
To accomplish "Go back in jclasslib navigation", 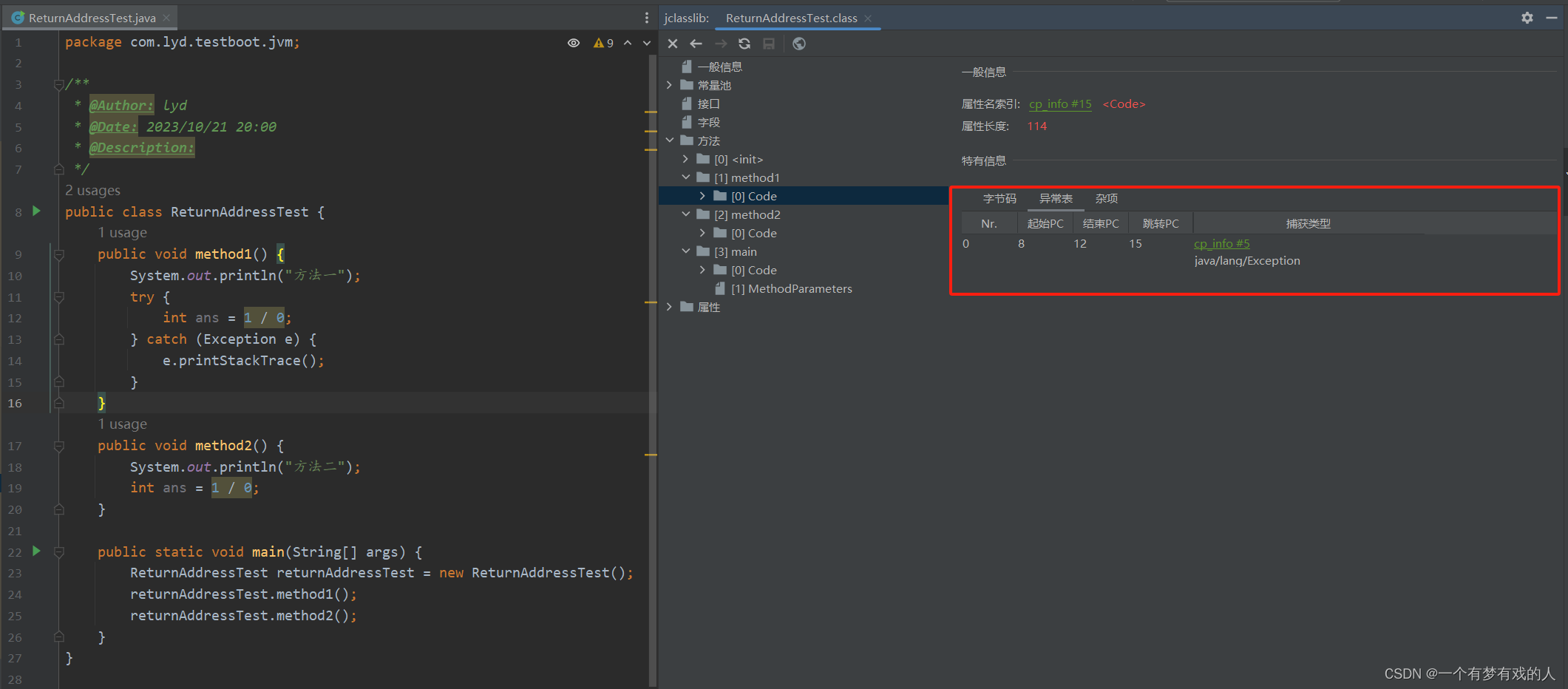I will coord(696,44).
